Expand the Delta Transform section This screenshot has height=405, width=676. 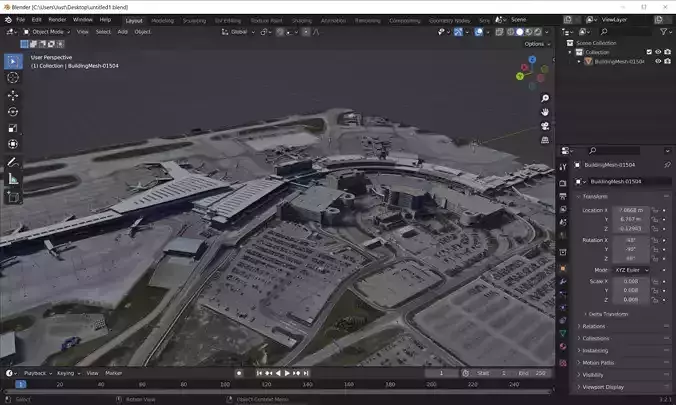(x=606, y=314)
